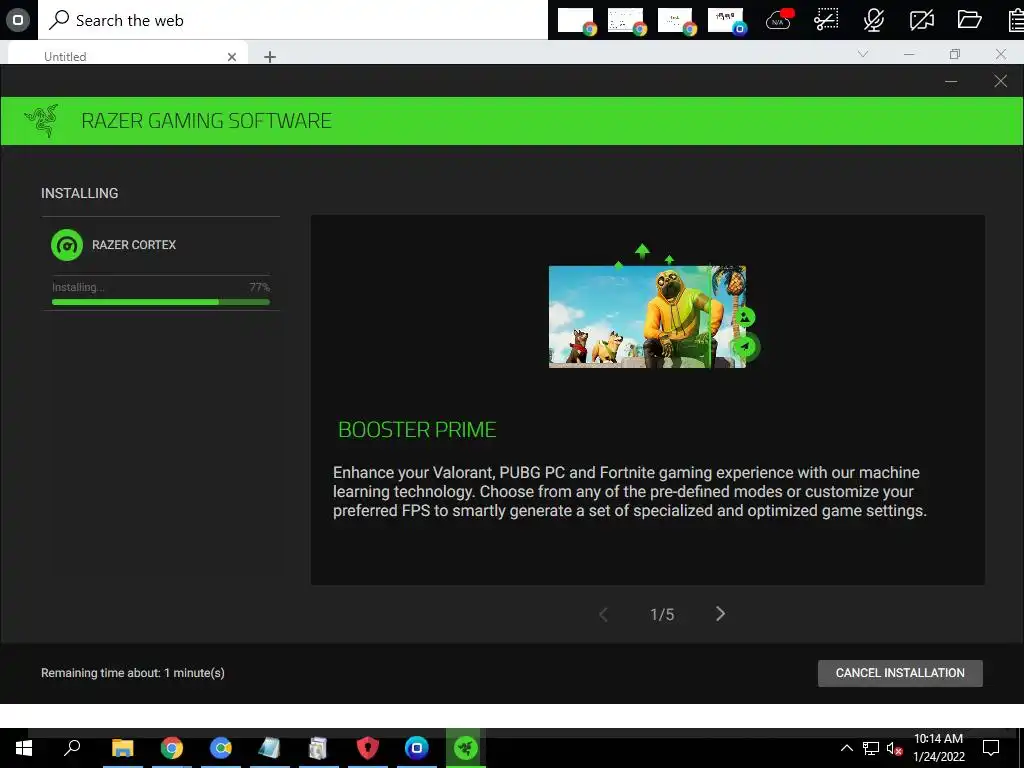Click the round home button in the top-left corner

18,20
